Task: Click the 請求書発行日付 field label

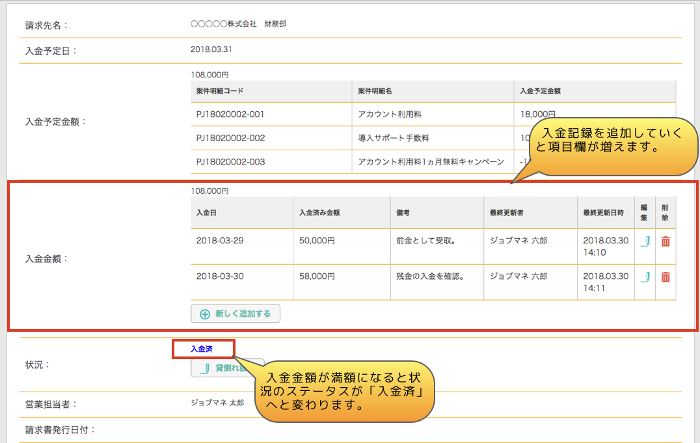Action: (x=60, y=430)
